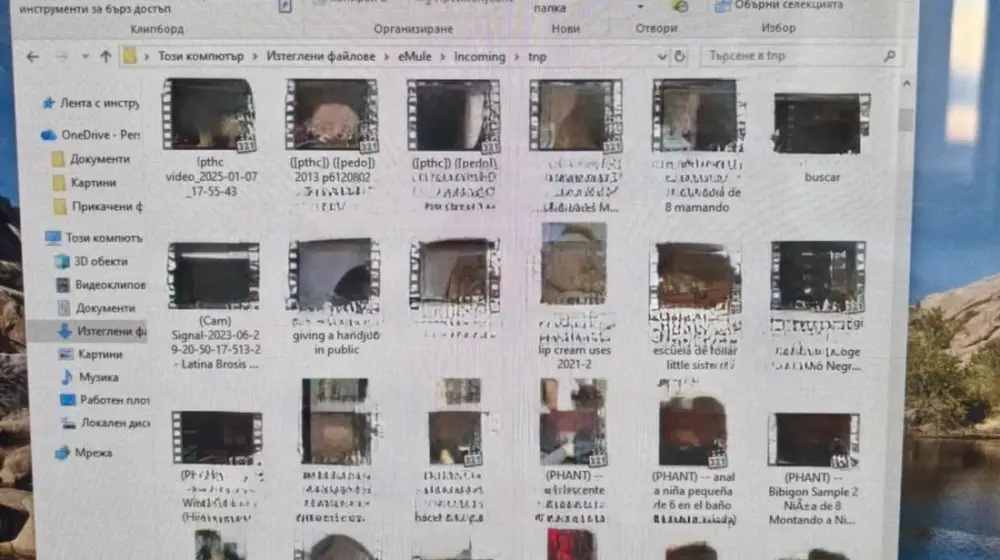Screen dimensions: 1000x560
Task: Click the magnifier search icon
Action: click(890, 56)
